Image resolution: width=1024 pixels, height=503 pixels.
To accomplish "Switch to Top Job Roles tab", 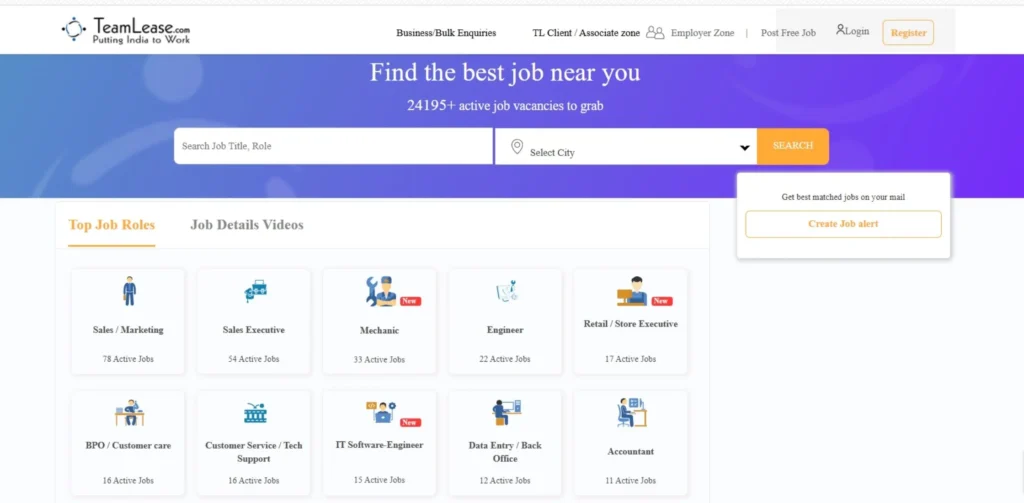I will pyautogui.click(x=112, y=225).
